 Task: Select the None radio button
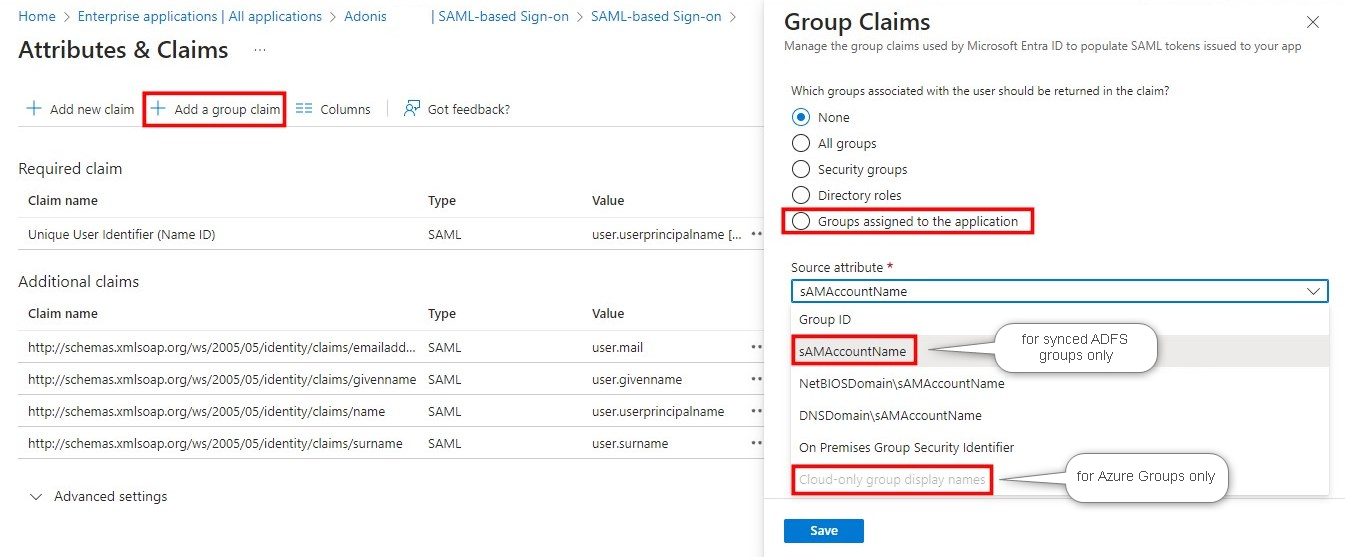(x=801, y=117)
